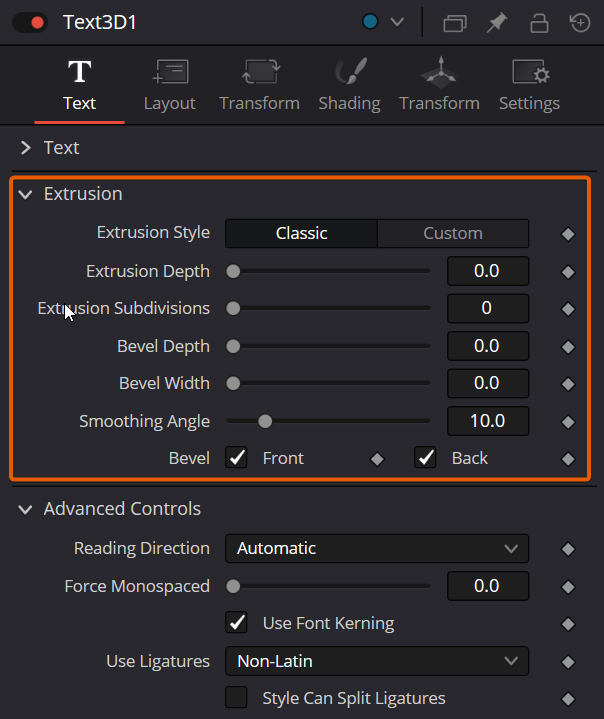The width and height of the screenshot is (604, 719).
Task: Open the Use Ligatures dropdown
Action: 377,661
